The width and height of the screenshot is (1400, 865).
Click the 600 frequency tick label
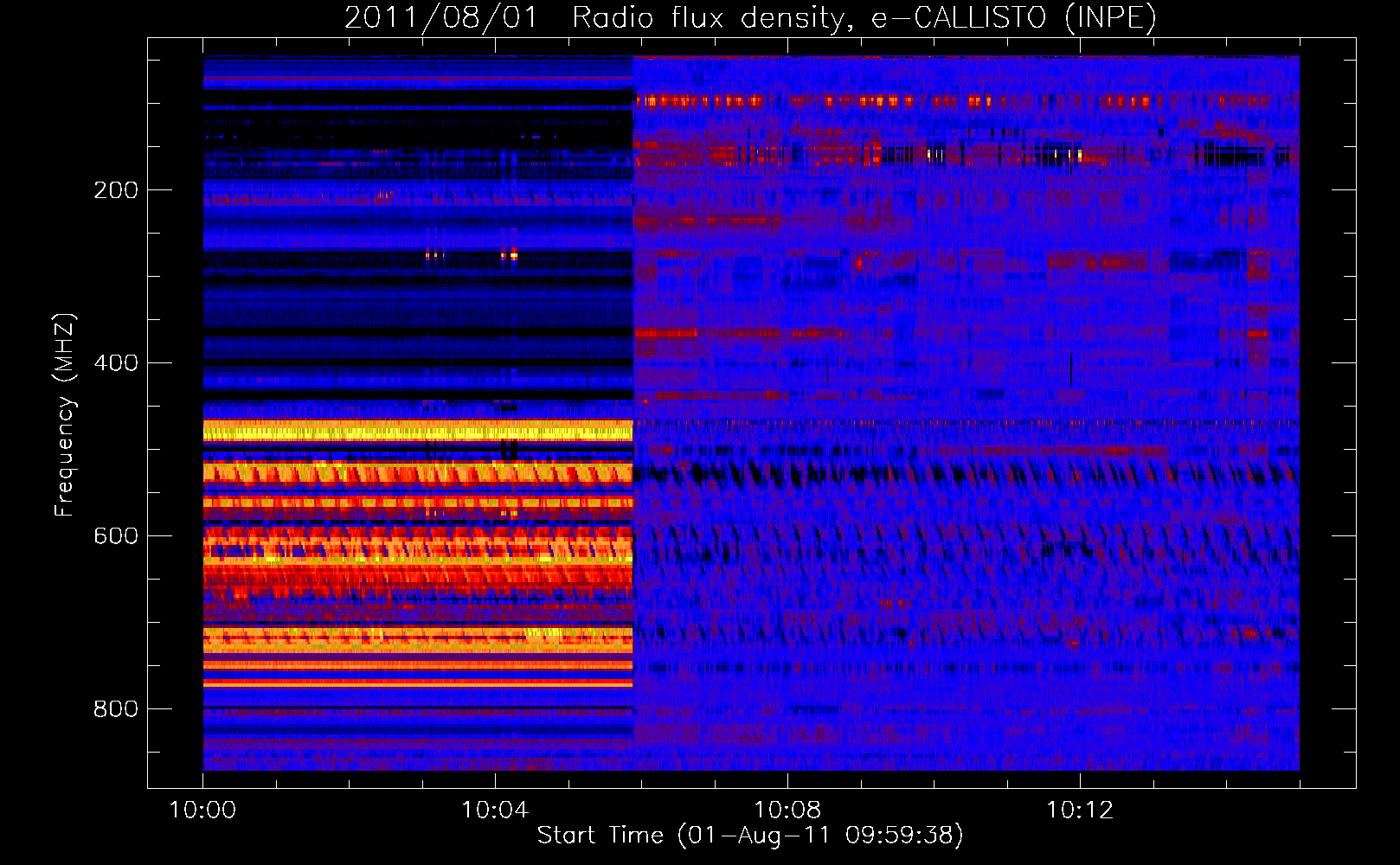click(116, 536)
